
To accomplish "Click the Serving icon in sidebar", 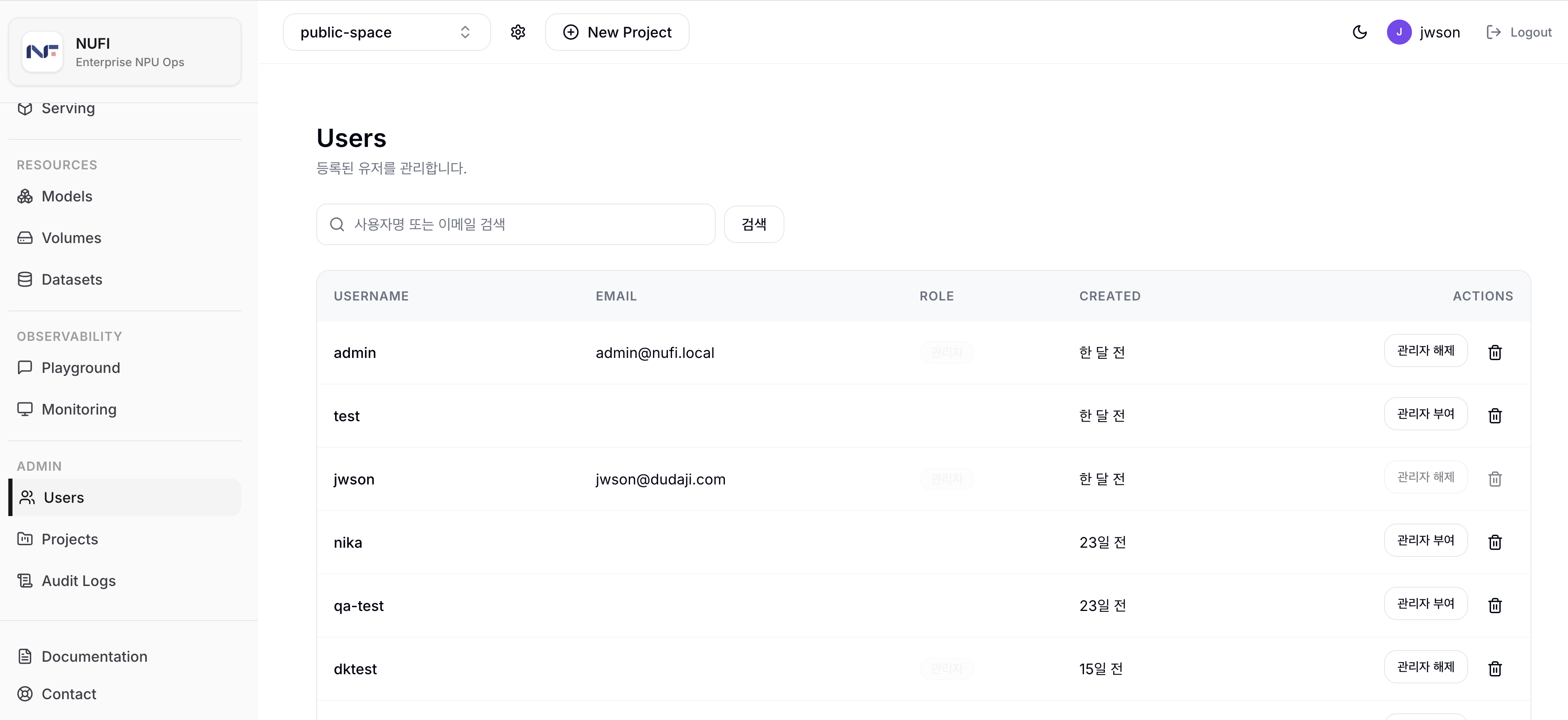I will (25, 108).
